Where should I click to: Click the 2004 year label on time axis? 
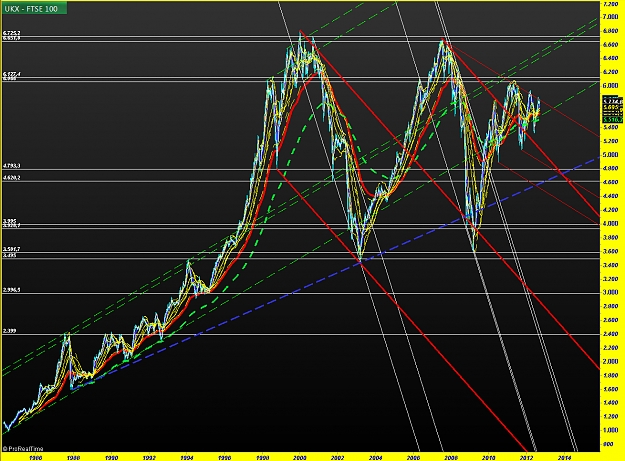click(x=375, y=458)
